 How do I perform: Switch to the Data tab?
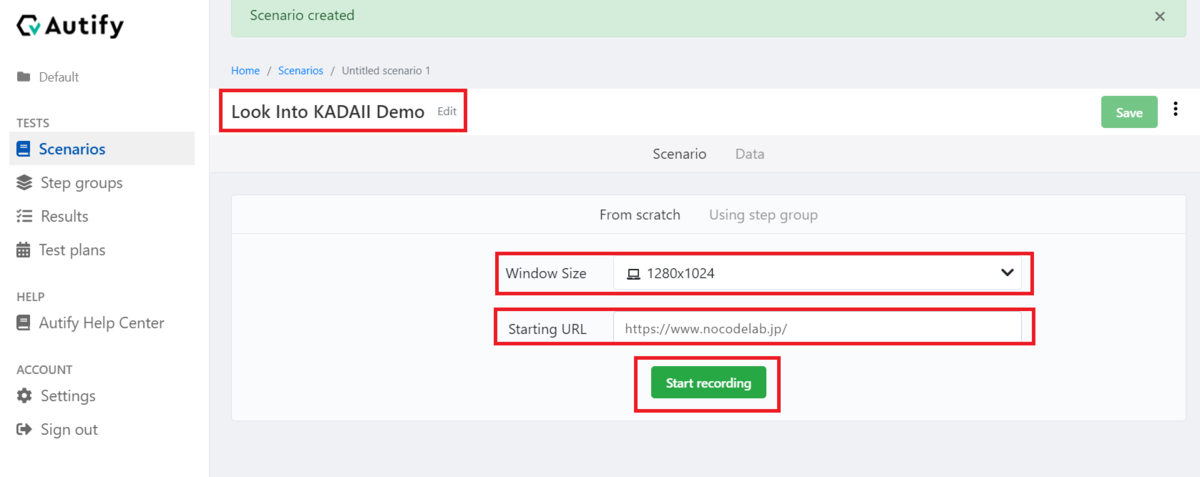click(x=750, y=154)
